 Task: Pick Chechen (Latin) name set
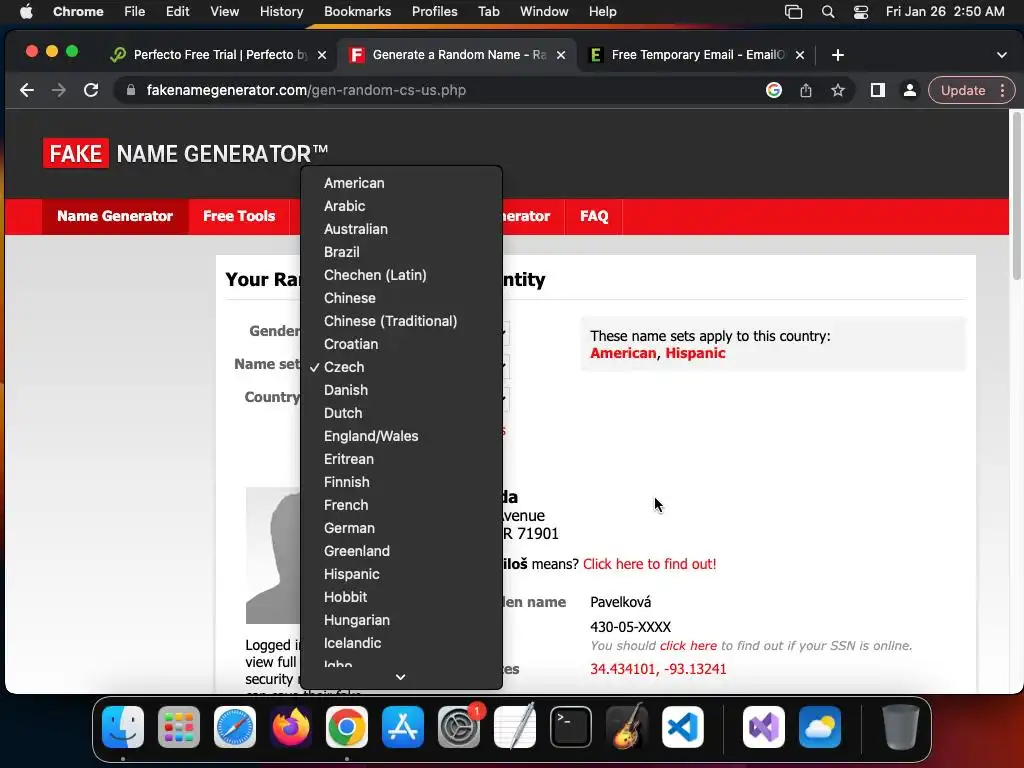(401, 275)
